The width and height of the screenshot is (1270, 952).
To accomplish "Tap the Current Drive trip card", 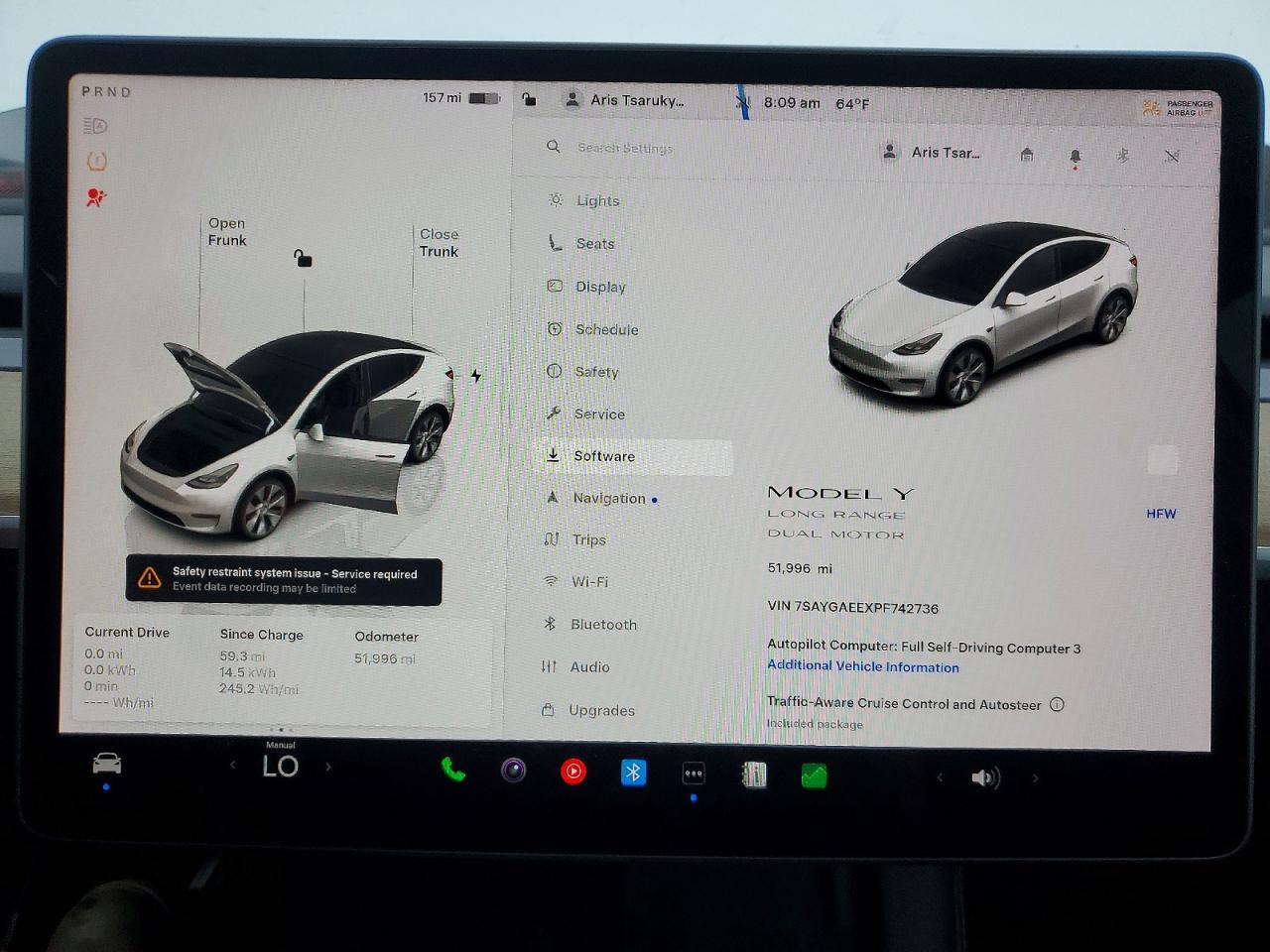I will click(127, 666).
